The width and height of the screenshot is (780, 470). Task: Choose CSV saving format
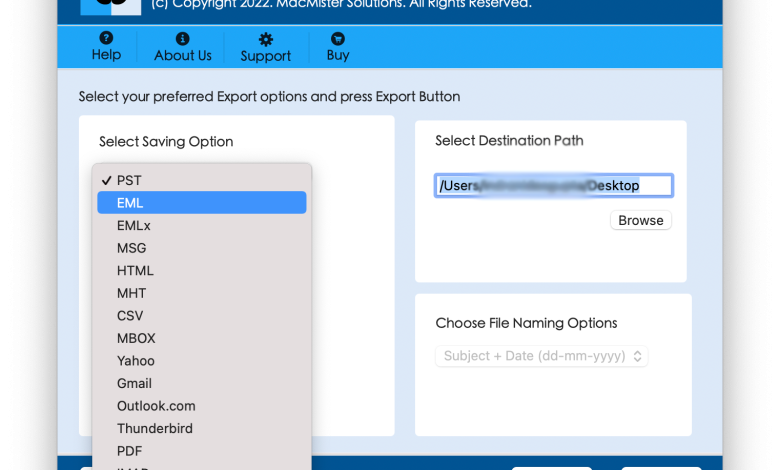[201, 315]
